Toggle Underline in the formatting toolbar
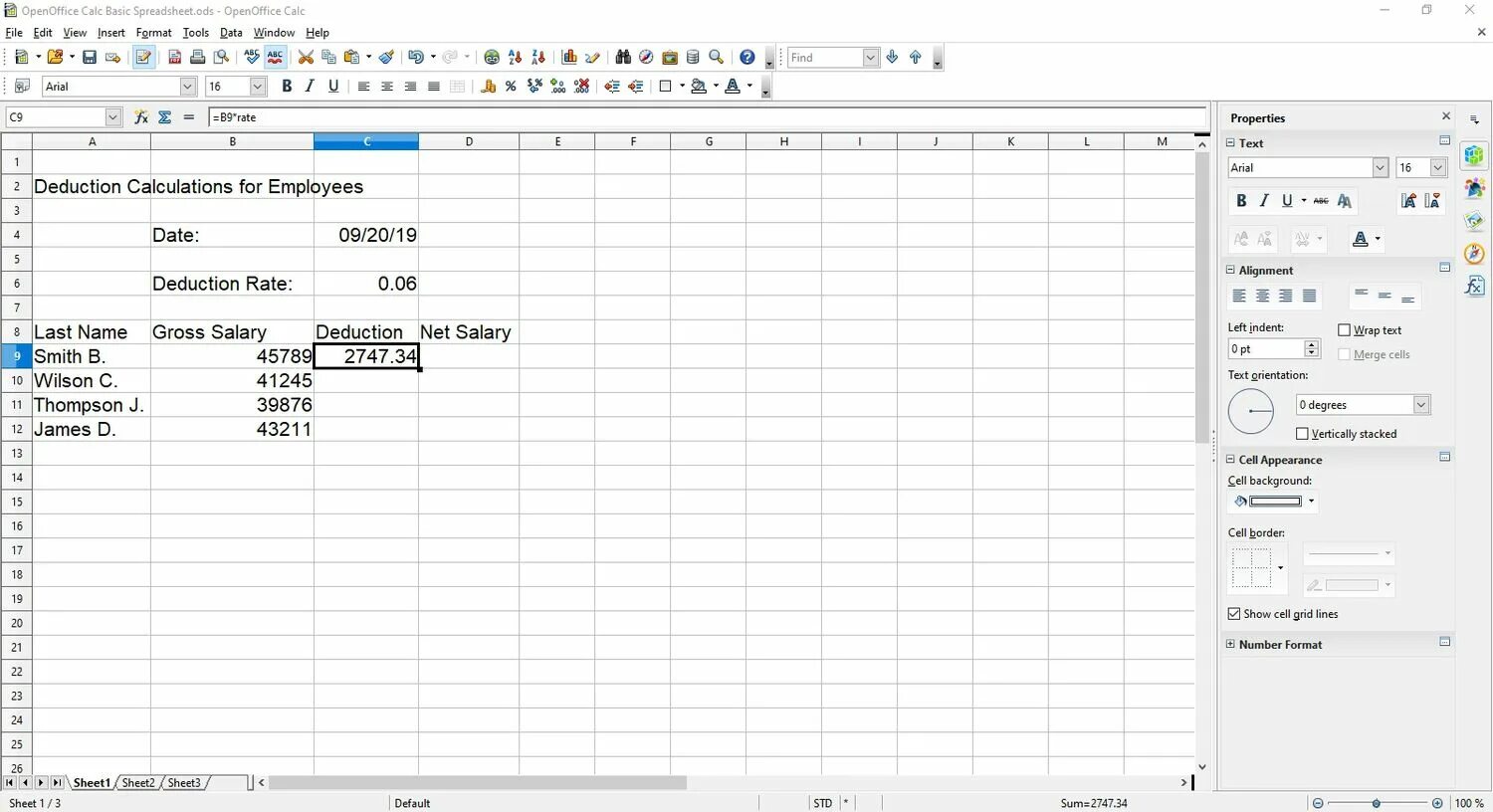The height and width of the screenshot is (812, 1493). [x=333, y=87]
